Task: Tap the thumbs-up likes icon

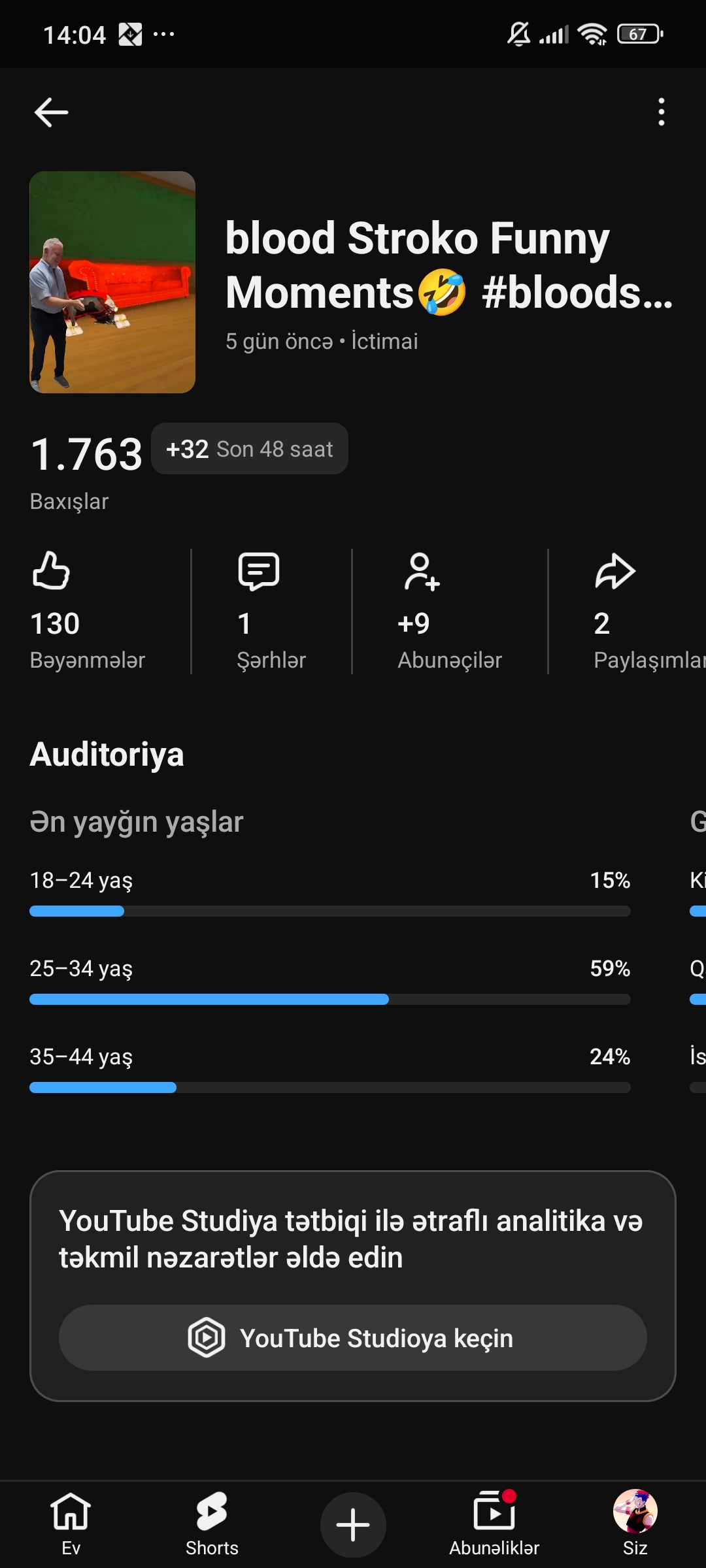Action: click(51, 570)
